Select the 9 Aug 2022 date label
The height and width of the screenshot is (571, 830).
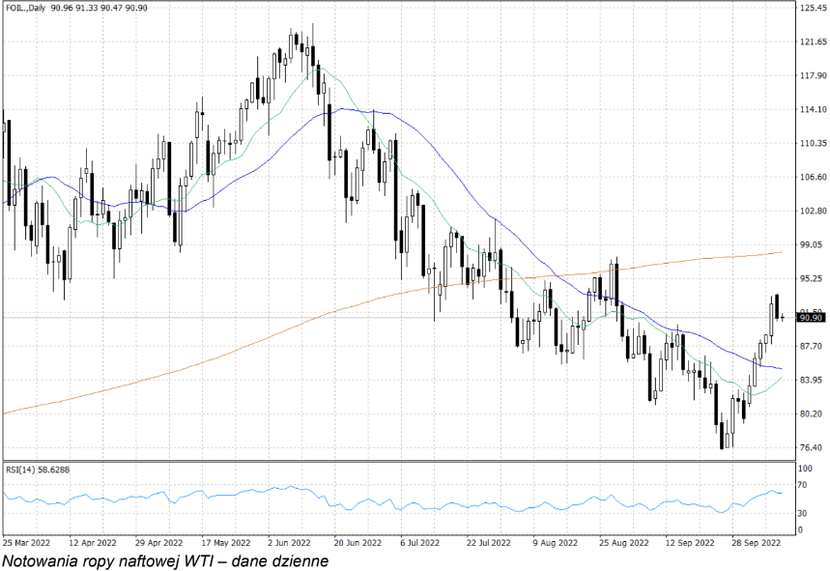coord(556,543)
